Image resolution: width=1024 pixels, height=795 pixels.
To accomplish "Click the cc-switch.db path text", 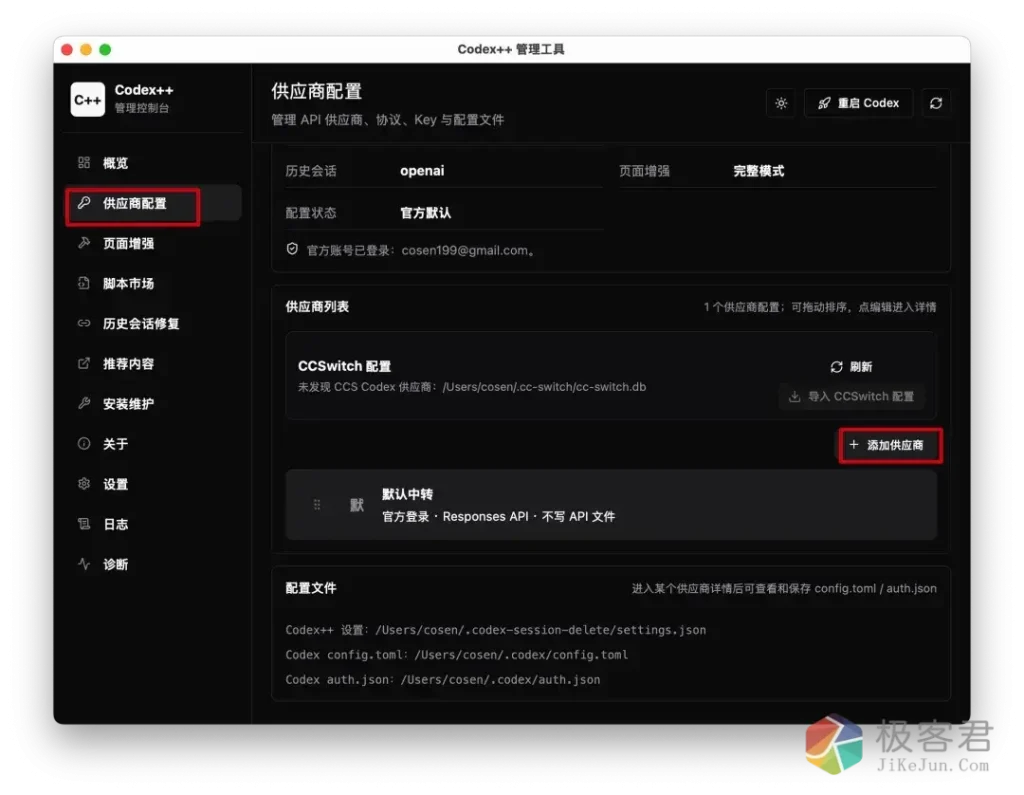I will pyautogui.click(x=544, y=387).
